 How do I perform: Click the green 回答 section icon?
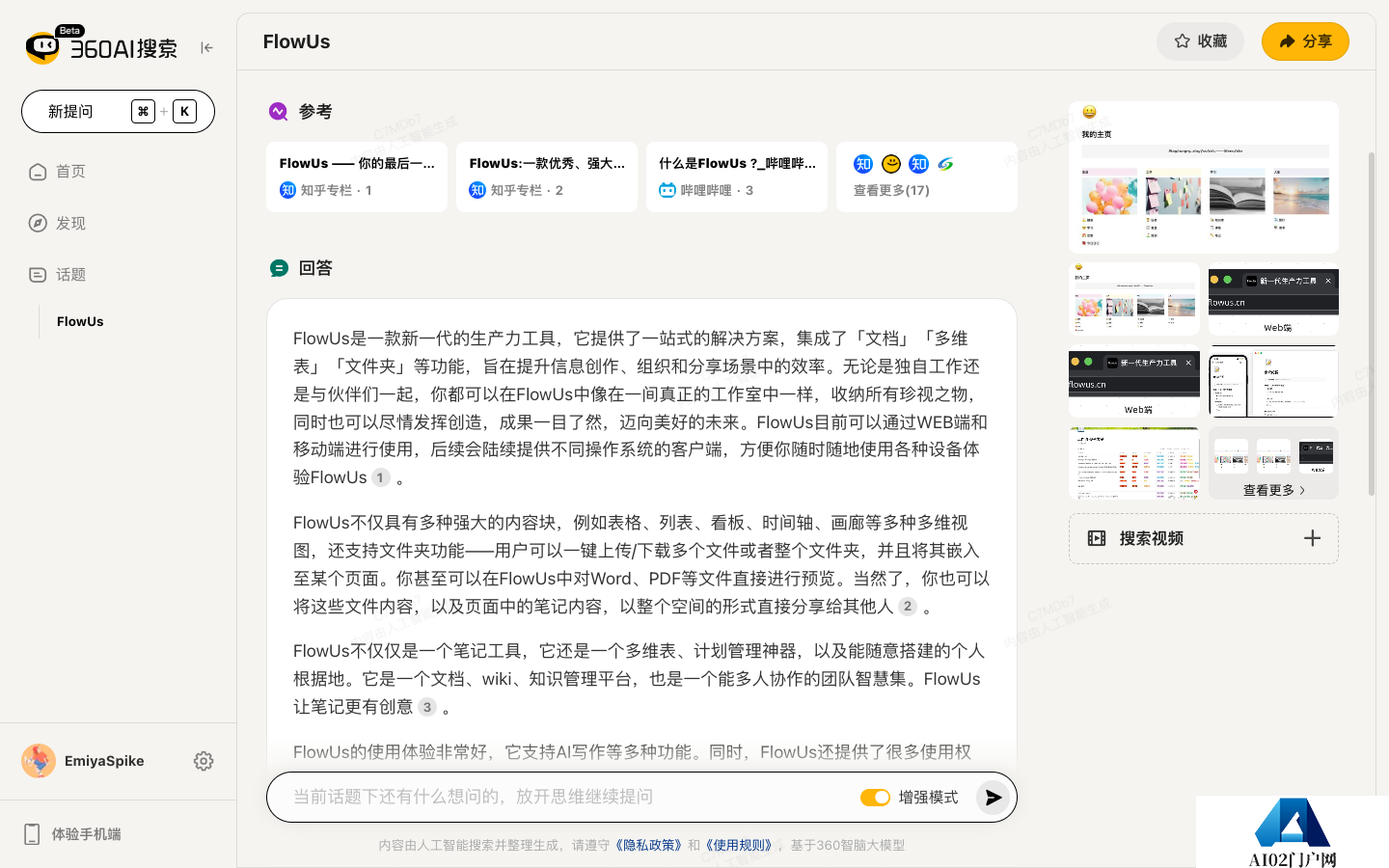pos(279,268)
